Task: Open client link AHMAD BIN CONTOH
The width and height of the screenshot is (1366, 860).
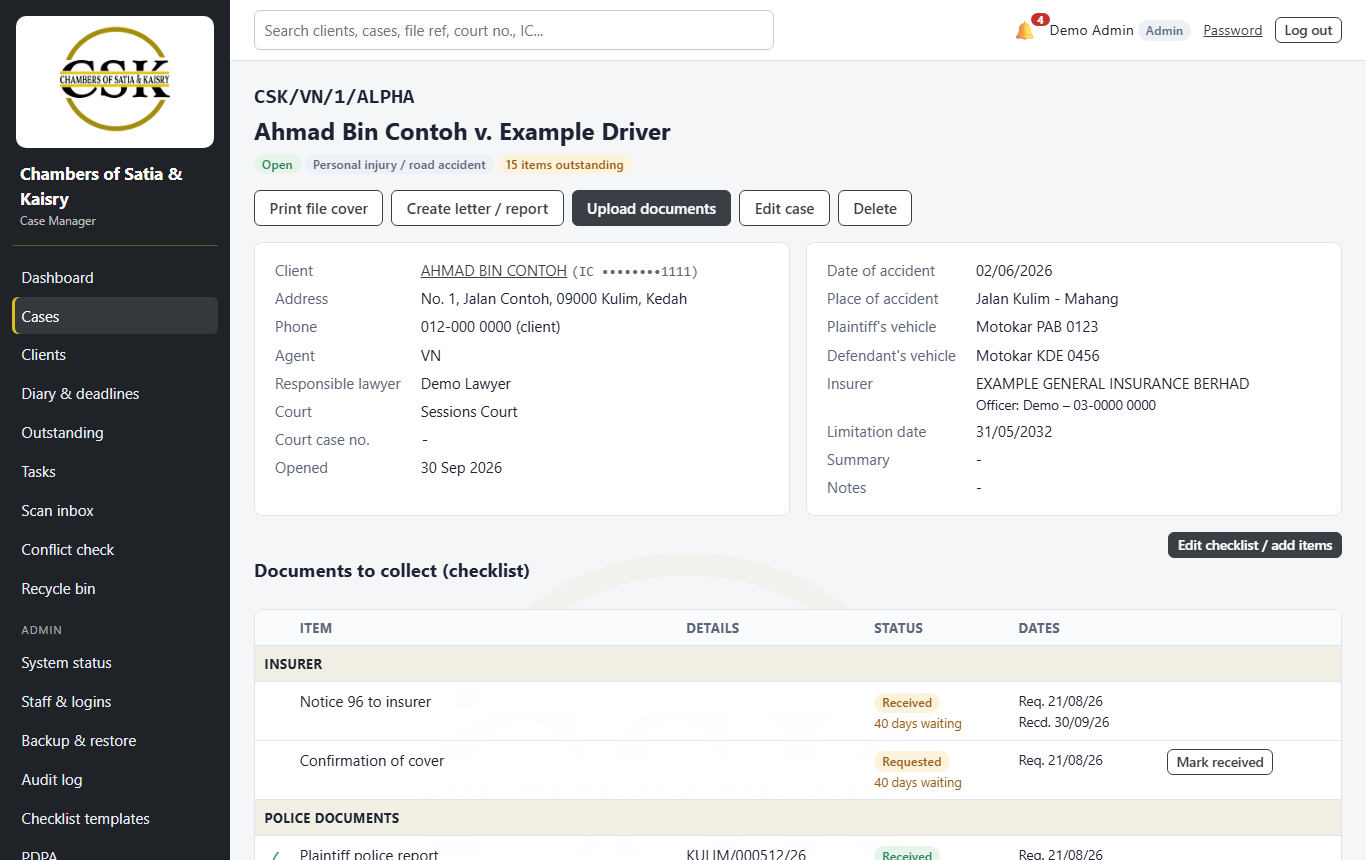Action: click(x=494, y=271)
